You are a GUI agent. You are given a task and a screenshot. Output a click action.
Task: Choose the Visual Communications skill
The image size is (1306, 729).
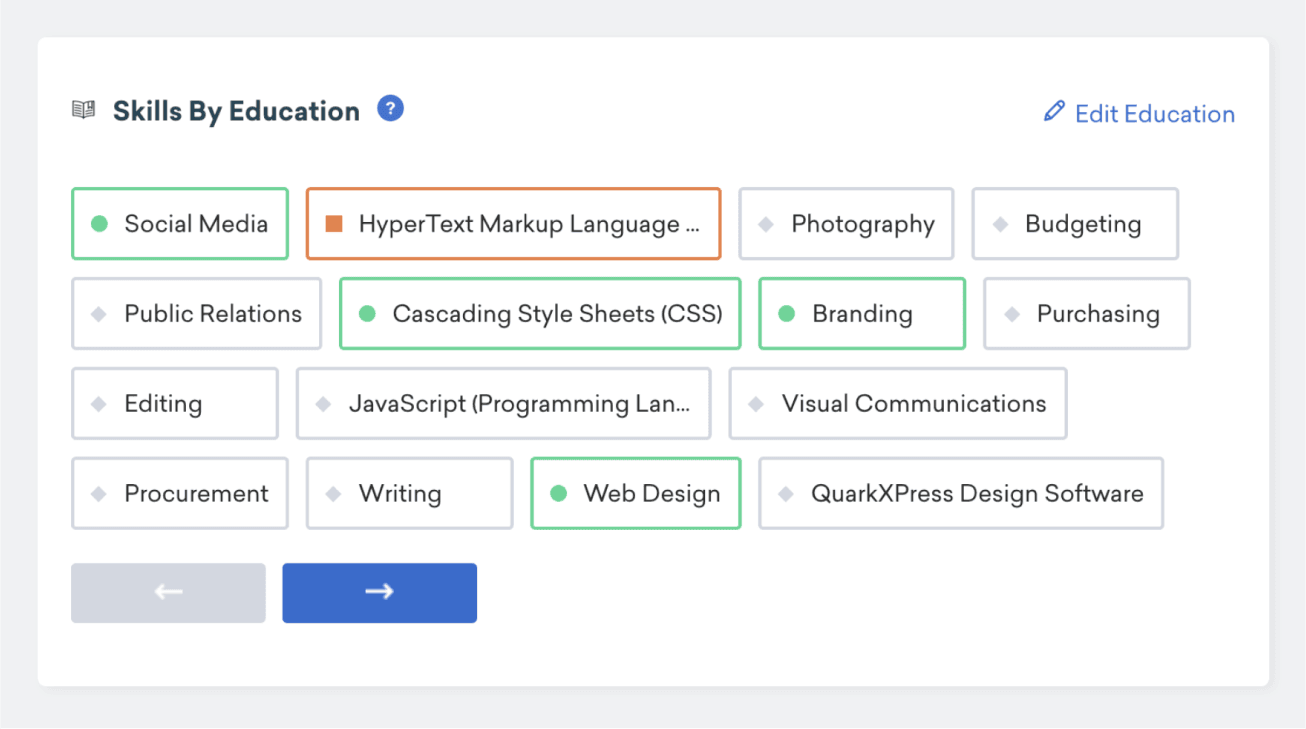[897, 404]
